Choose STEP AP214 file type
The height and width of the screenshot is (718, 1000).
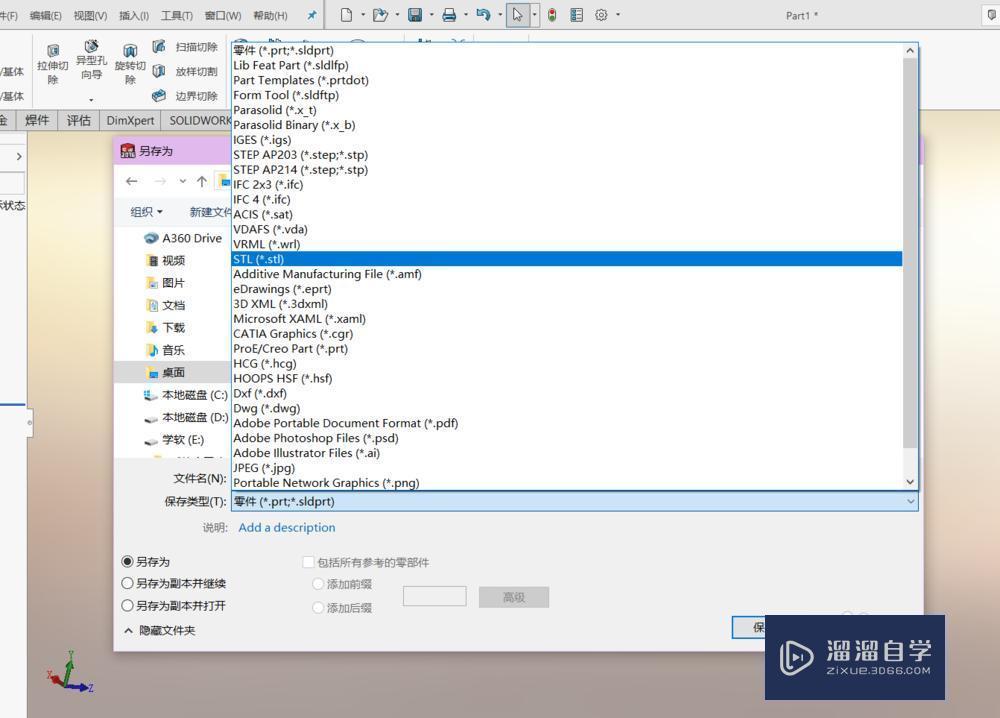click(566, 170)
